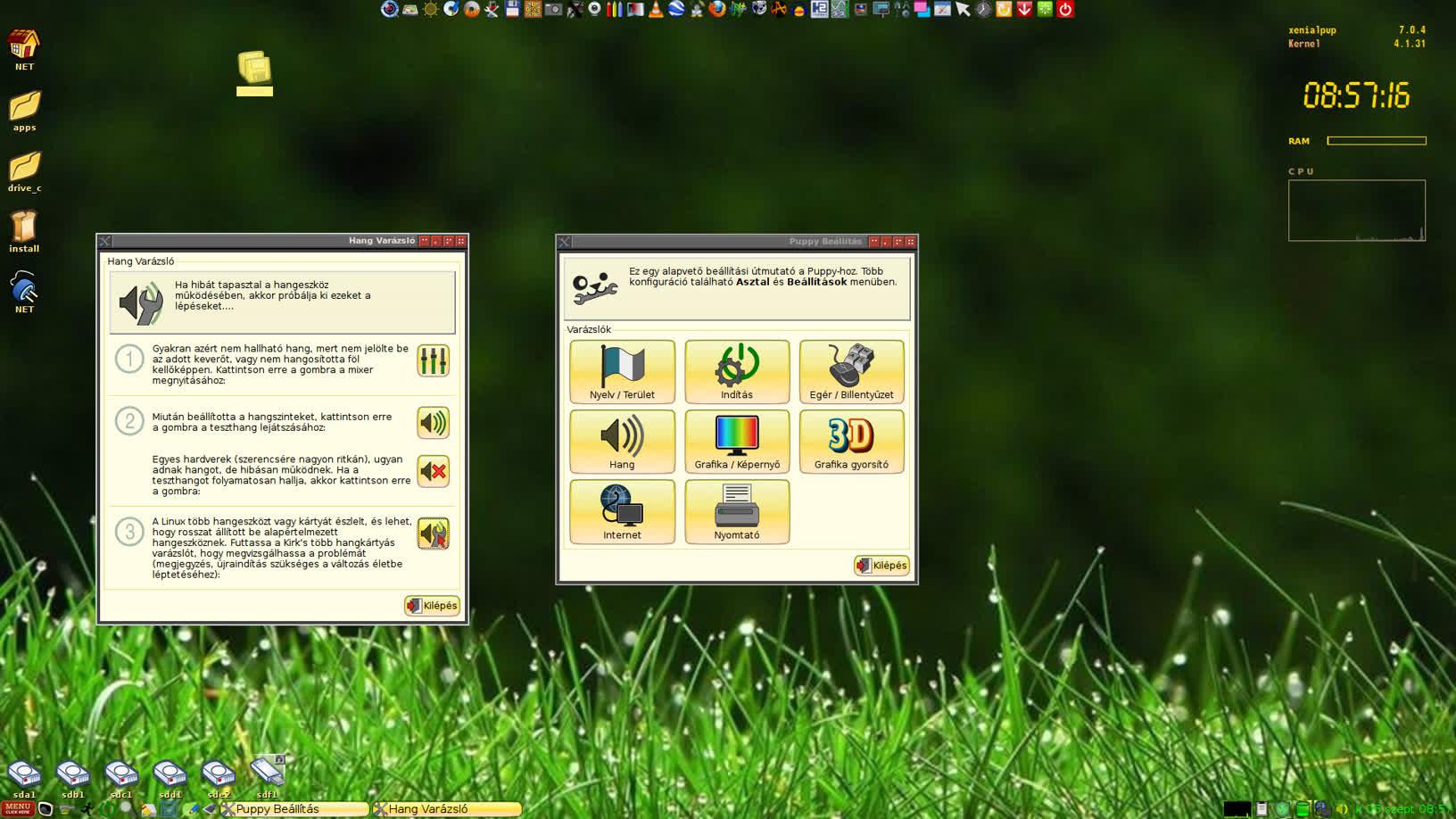This screenshot has height=819, width=1456.
Task: Open the house NET desktop icon
Action: [24, 49]
